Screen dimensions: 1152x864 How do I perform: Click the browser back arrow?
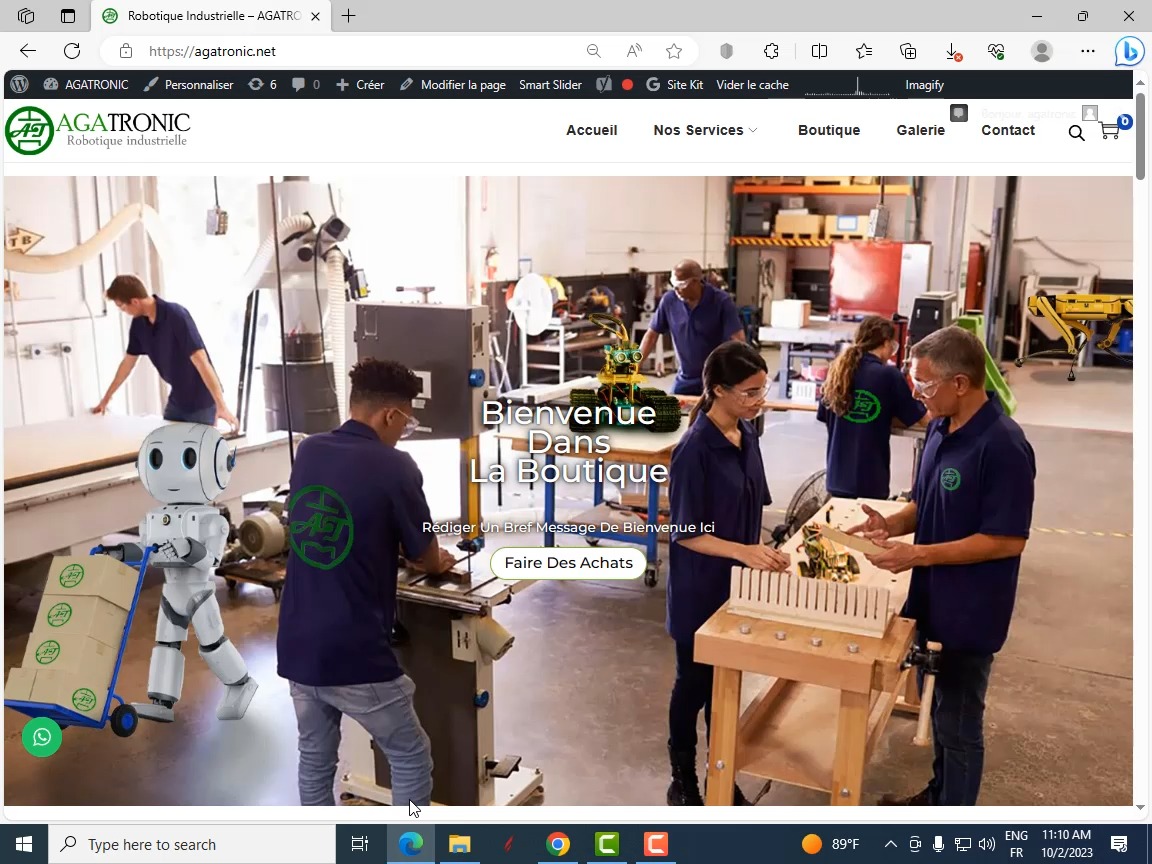tap(28, 51)
